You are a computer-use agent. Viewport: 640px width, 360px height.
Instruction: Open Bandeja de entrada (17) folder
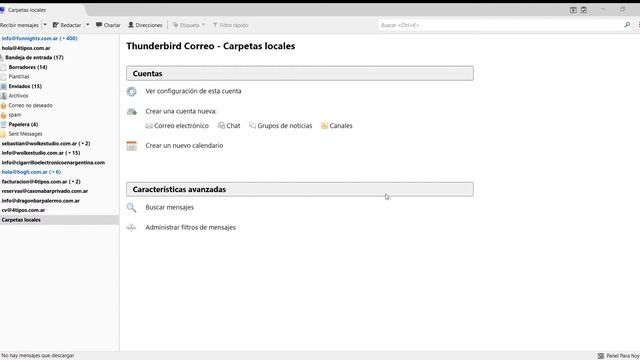click(34, 58)
